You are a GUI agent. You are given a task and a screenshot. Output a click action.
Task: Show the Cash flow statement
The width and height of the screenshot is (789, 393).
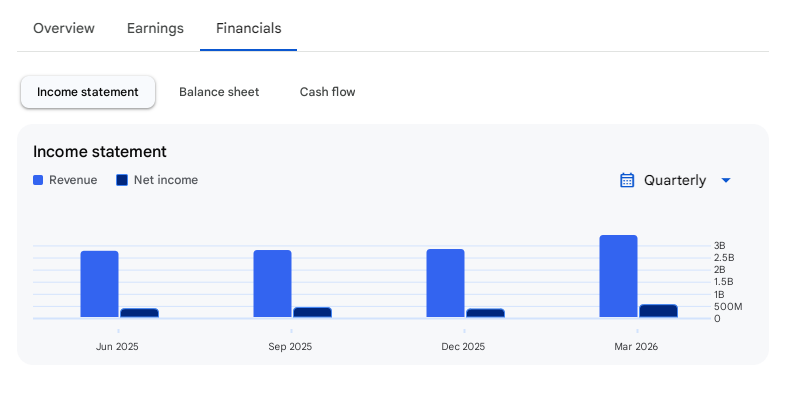pyautogui.click(x=328, y=92)
